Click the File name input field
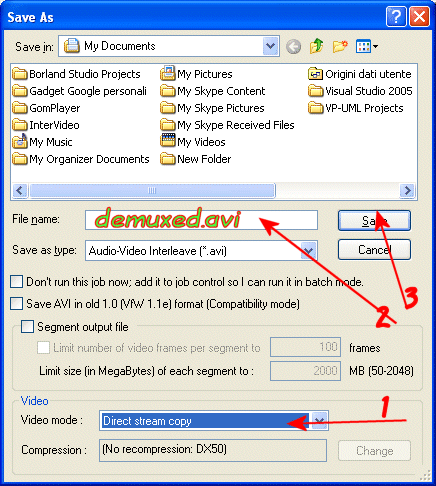This screenshot has width=436, height=486. 201,220
